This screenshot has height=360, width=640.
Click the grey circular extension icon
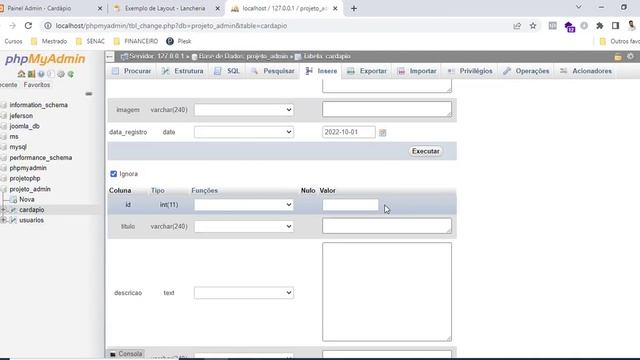[584, 26]
